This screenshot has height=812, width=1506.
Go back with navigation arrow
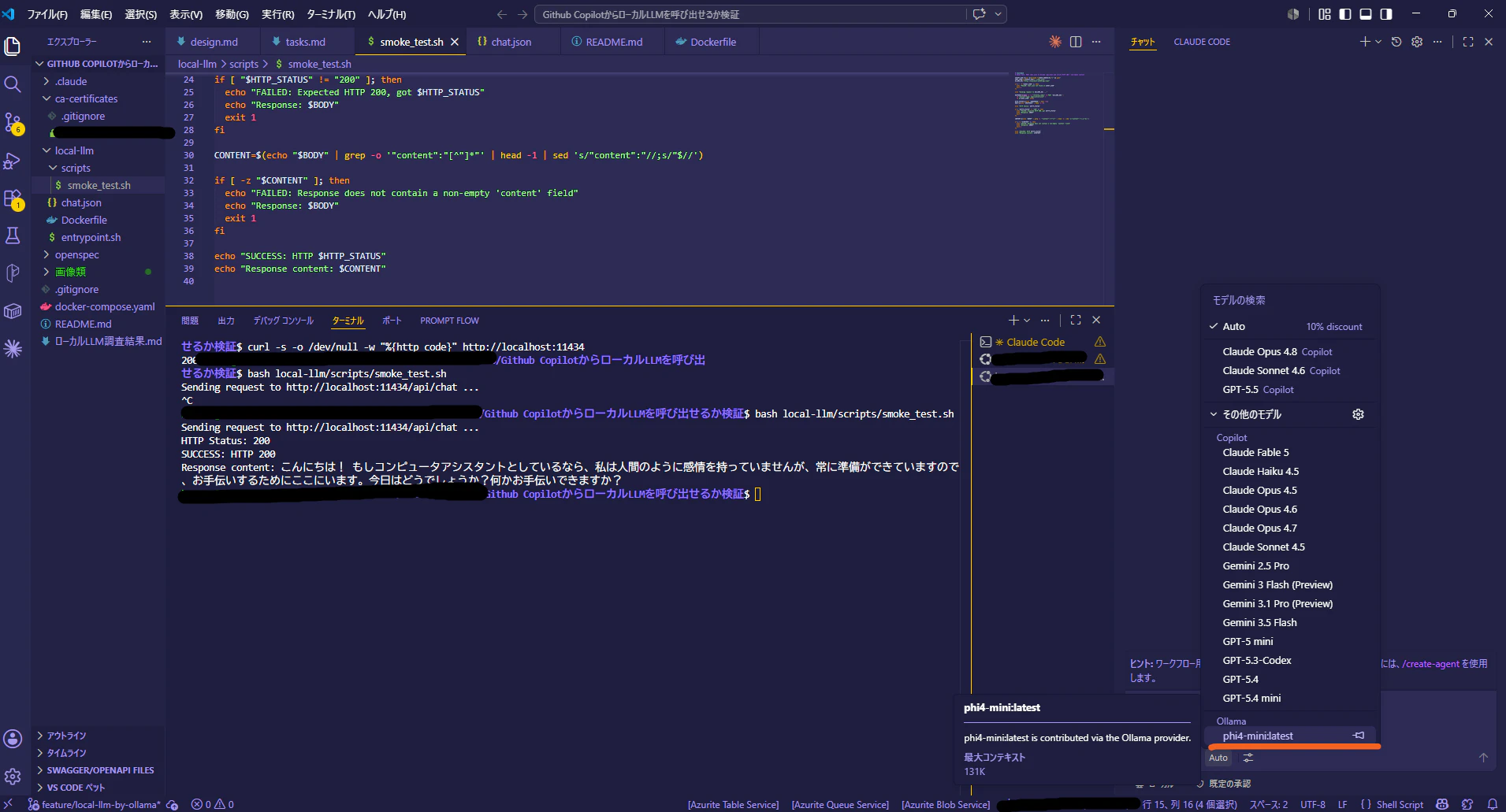click(502, 14)
